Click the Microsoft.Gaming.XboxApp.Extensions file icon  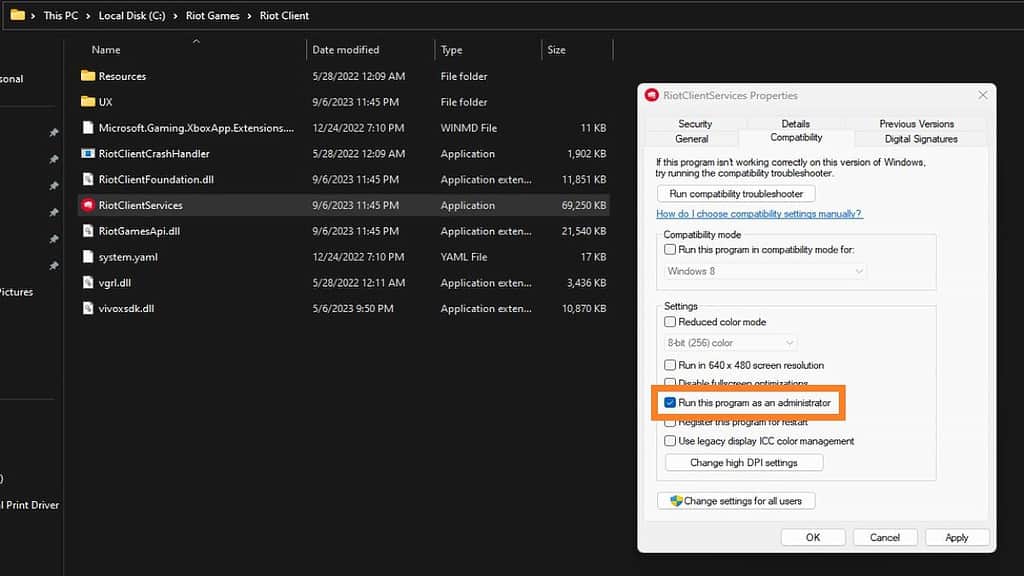(x=88, y=127)
